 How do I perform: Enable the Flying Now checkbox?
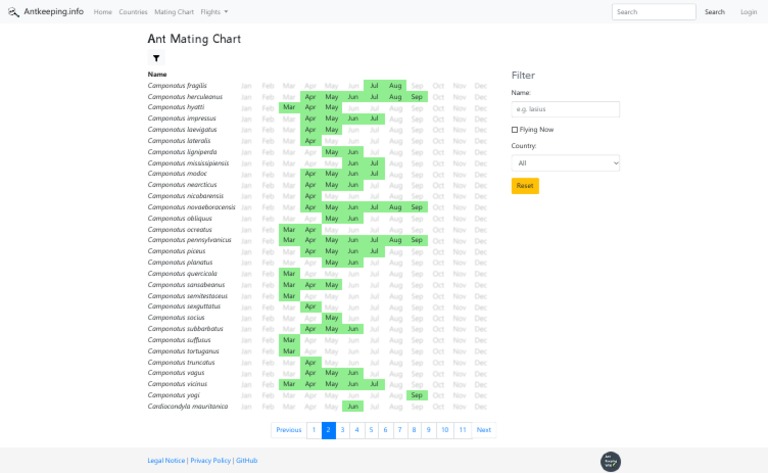tap(515, 129)
